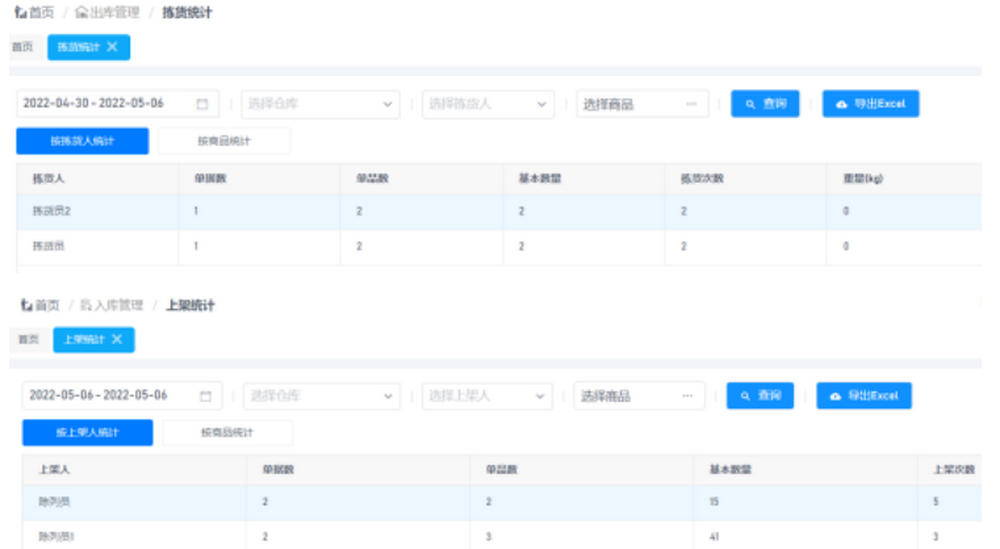Select 按上架人统计 statistics mode
The image size is (1000, 549).
[87, 433]
